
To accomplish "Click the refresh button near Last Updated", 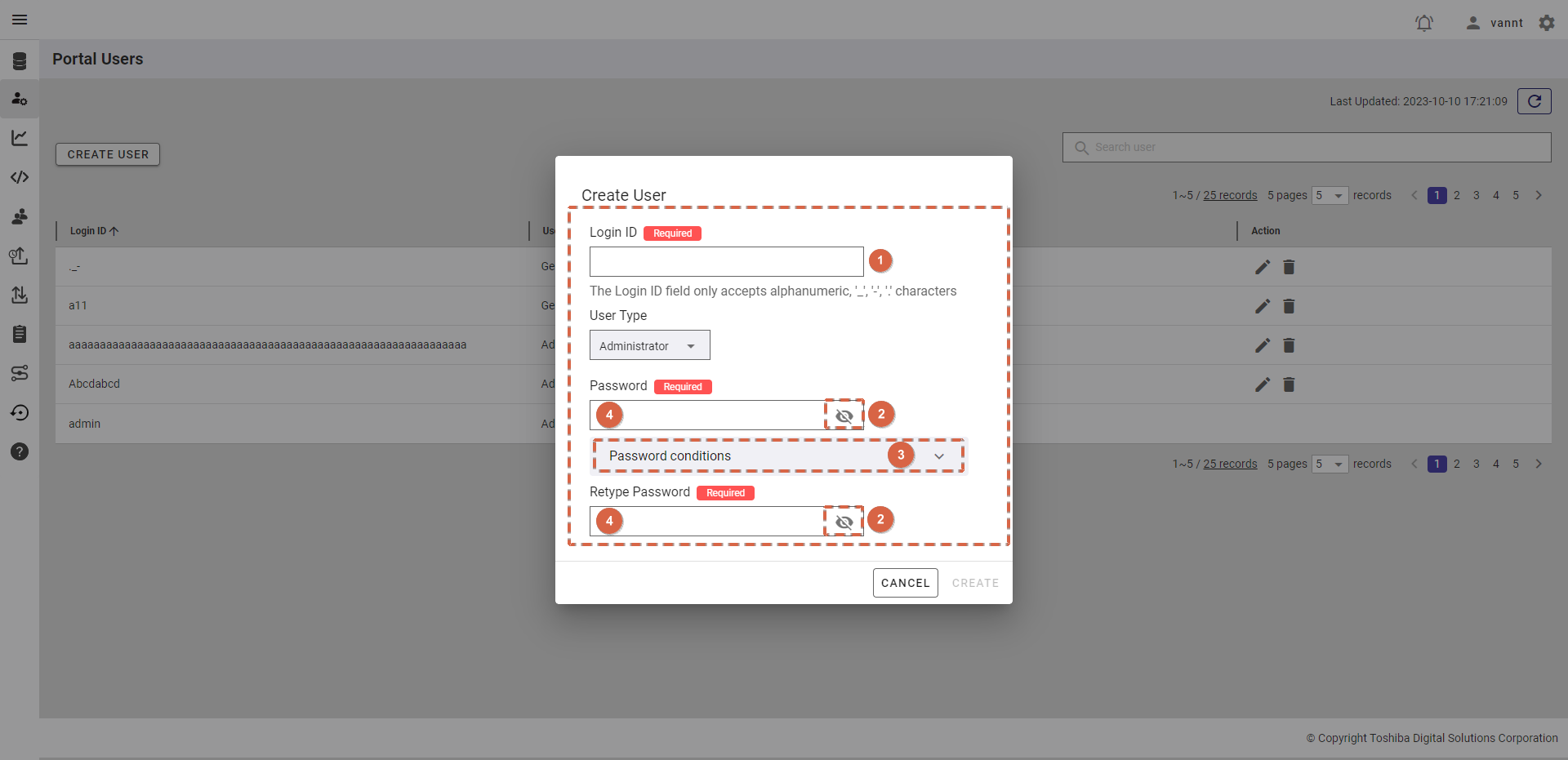I will pos(1534,101).
